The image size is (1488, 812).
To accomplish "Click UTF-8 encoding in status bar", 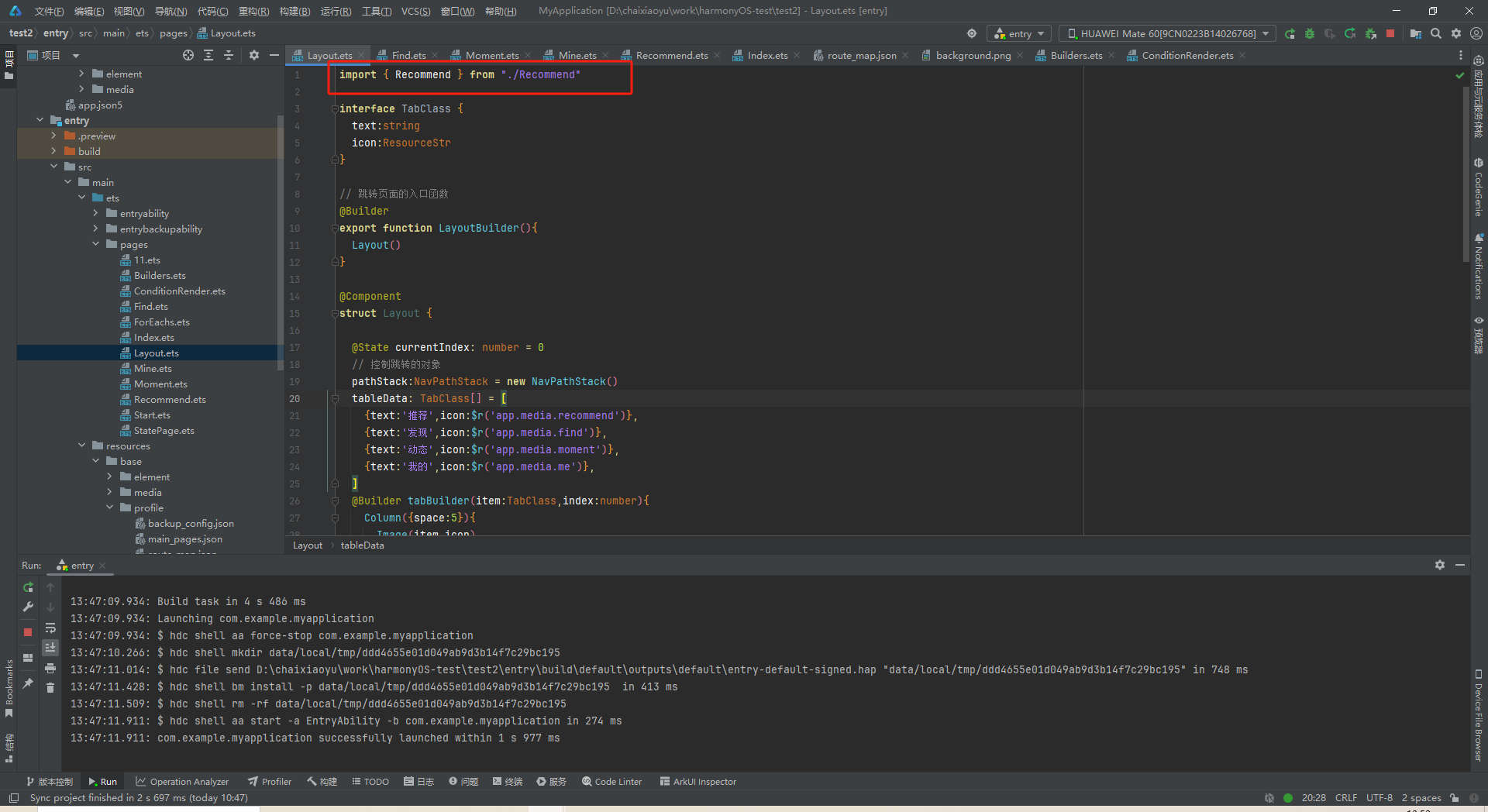I will point(1379,797).
